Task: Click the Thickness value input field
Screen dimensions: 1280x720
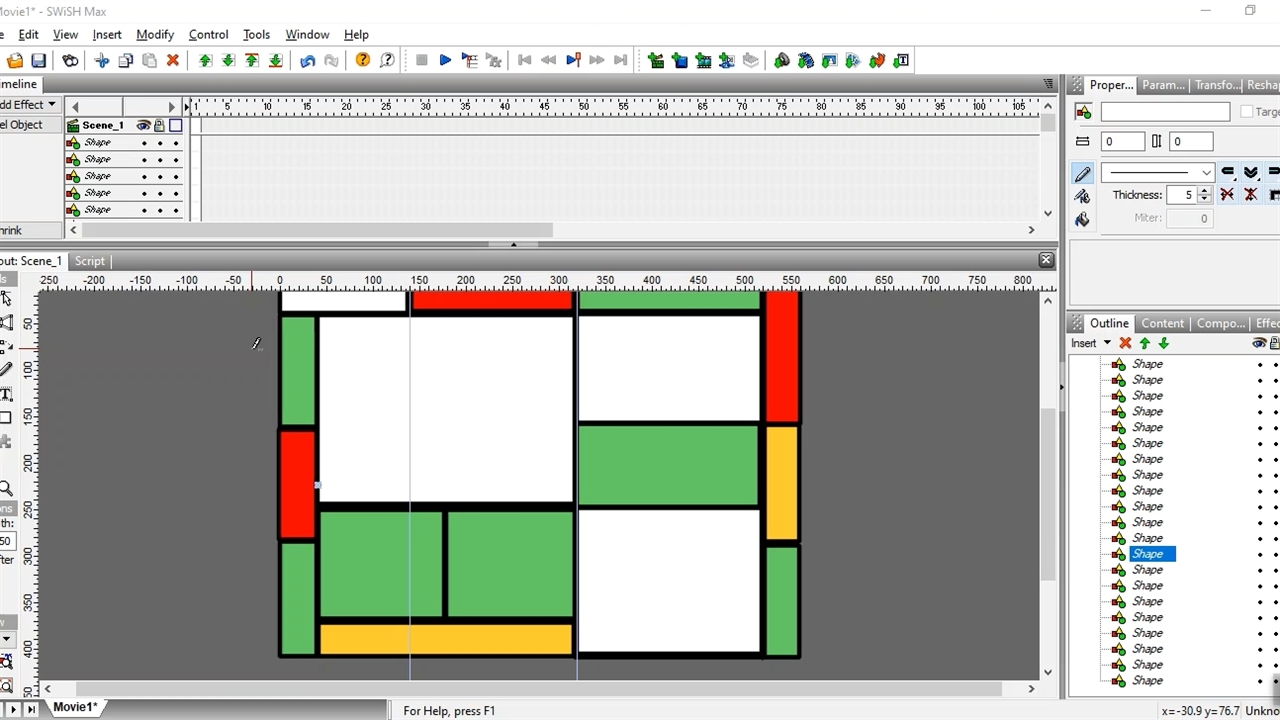Action: [1182, 195]
